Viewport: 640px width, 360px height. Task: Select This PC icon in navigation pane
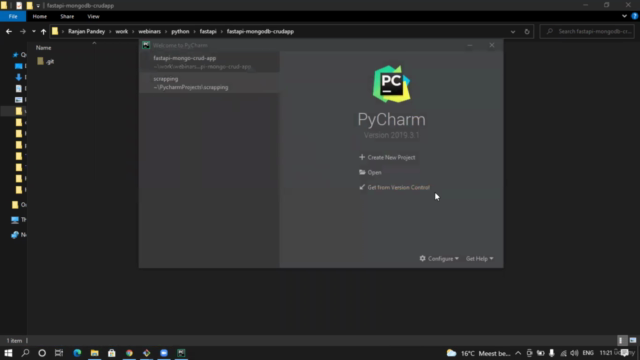pos(15,220)
